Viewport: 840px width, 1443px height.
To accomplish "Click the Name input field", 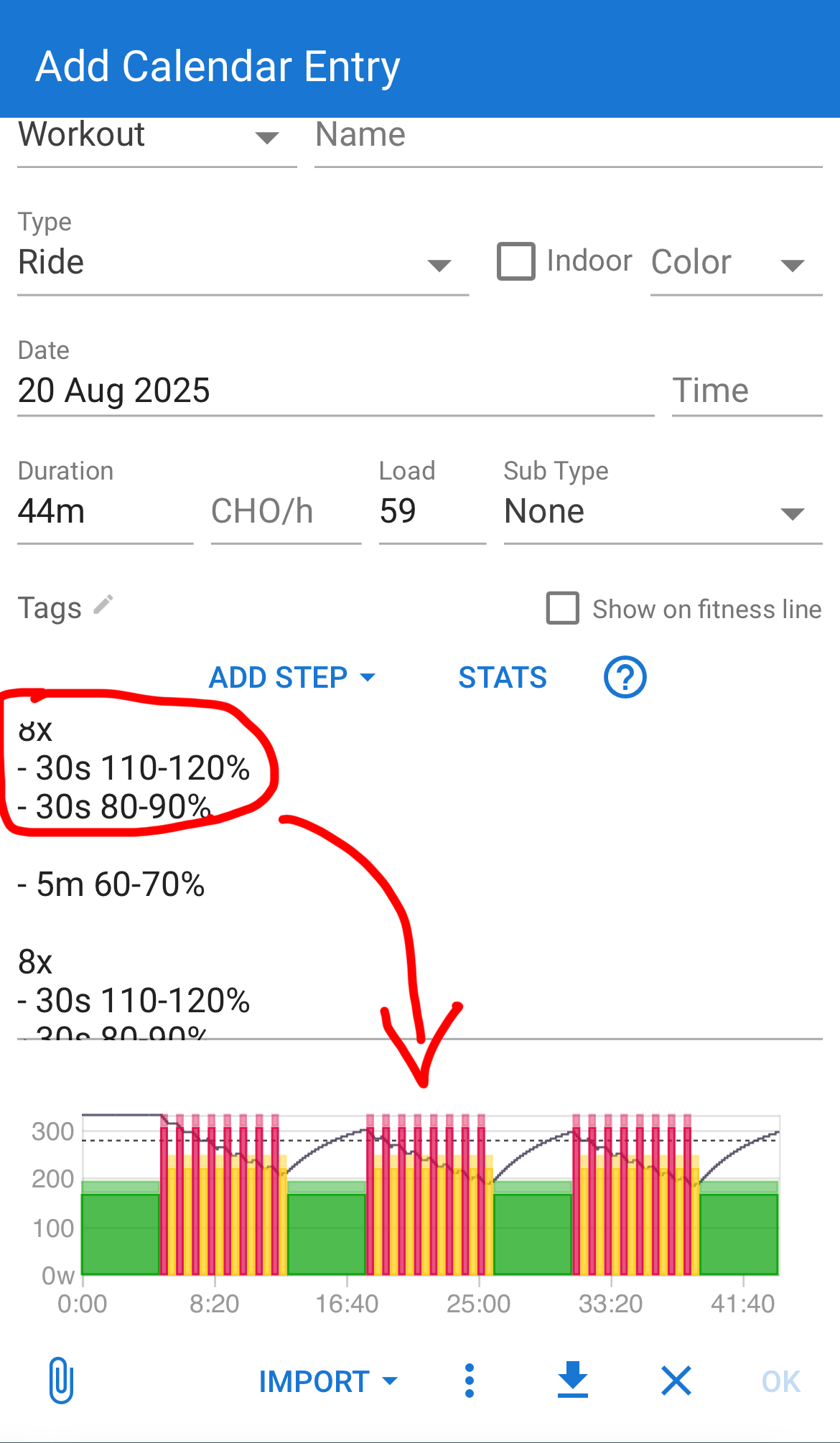I will tap(567, 136).
